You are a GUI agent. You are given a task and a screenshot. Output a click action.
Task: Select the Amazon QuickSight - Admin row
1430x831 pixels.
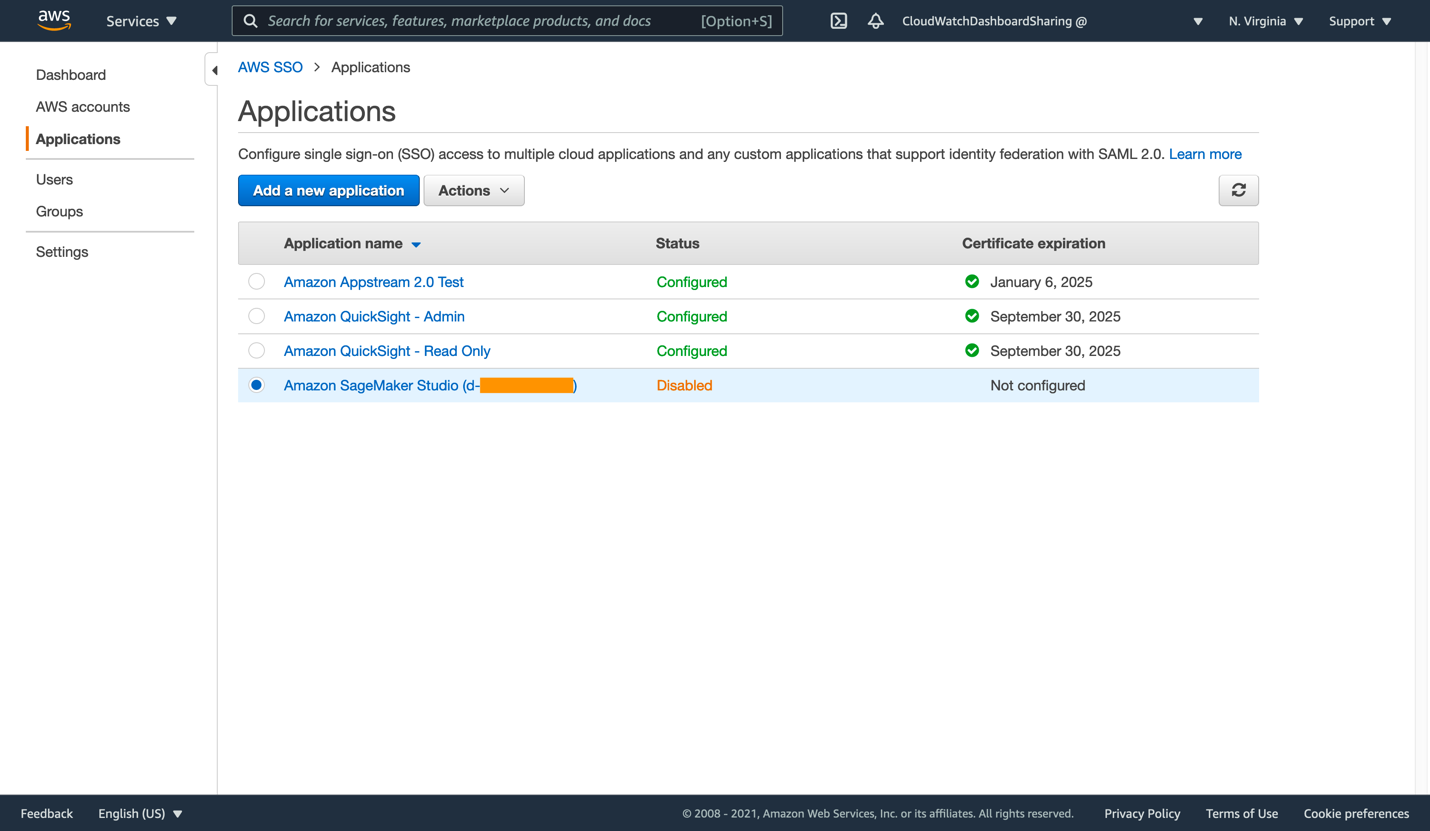click(x=256, y=316)
